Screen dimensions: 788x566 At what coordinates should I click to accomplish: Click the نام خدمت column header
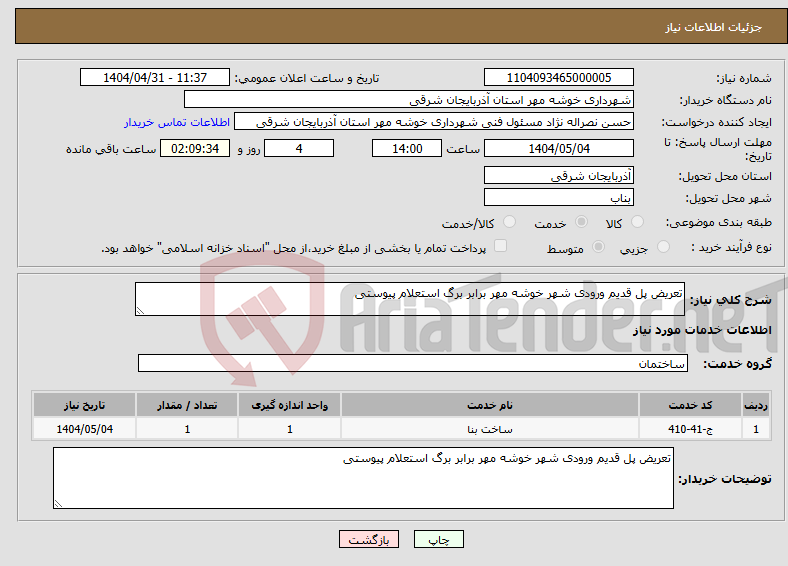point(490,405)
